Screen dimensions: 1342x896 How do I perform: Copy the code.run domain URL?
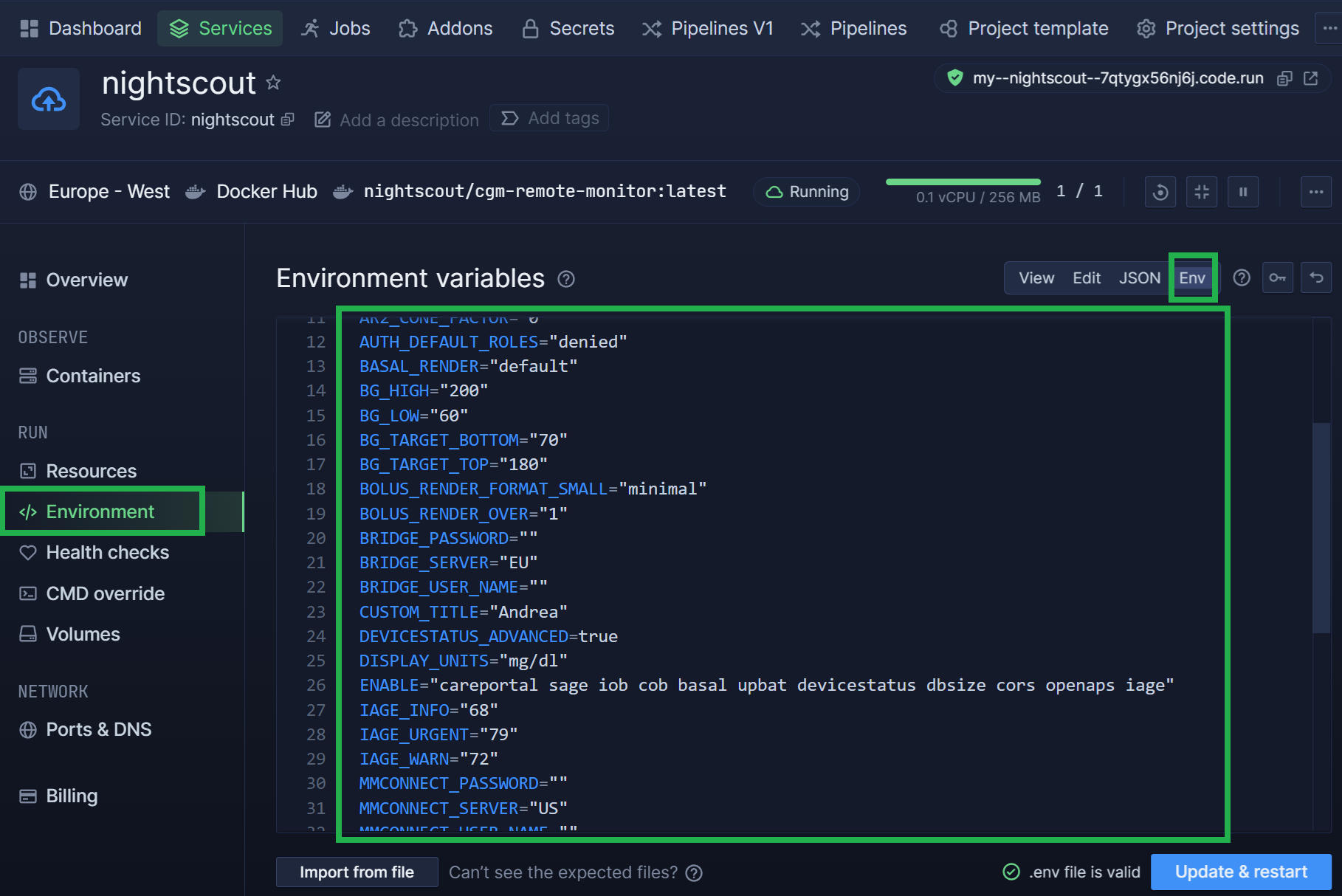click(x=1284, y=78)
